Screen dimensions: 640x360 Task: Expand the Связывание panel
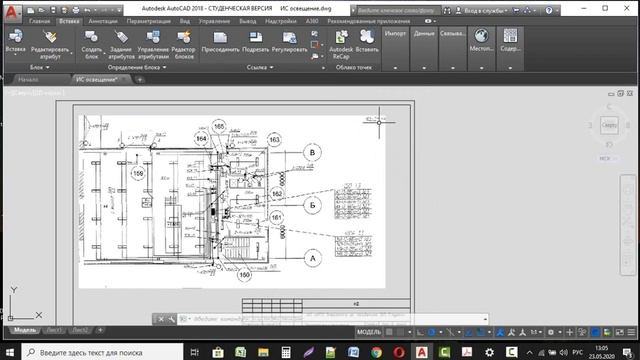(453, 68)
